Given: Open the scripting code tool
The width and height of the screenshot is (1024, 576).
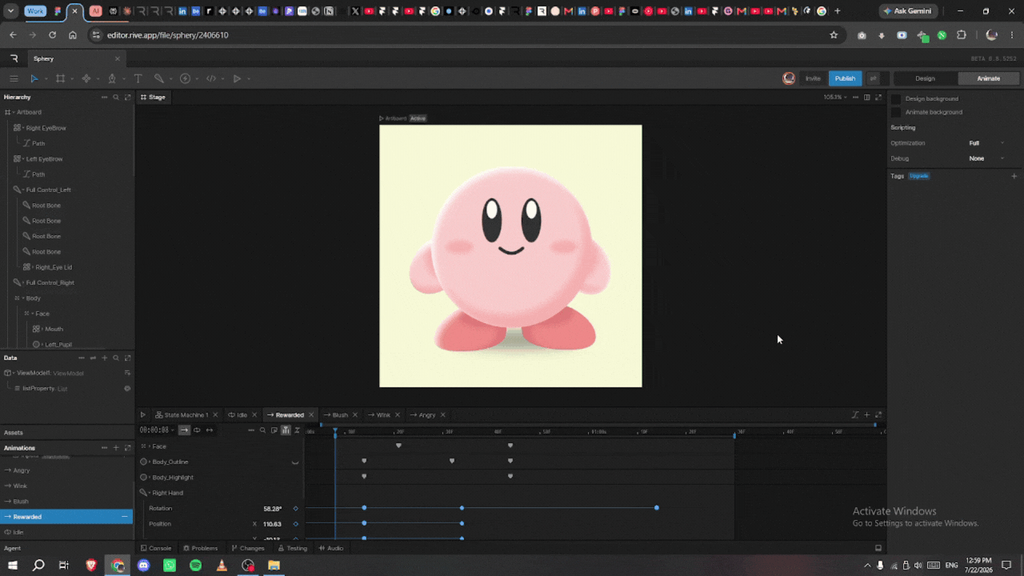Looking at the screenshot, I should click(x=211, y=78).
